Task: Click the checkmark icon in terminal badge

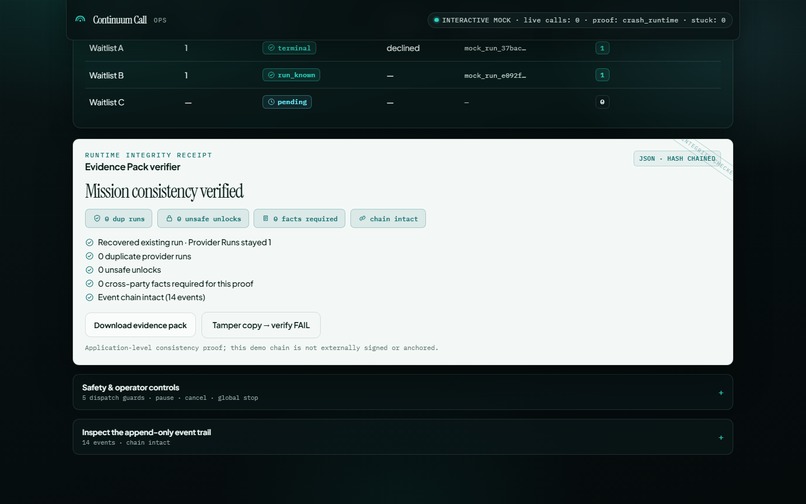Action: 271,48
